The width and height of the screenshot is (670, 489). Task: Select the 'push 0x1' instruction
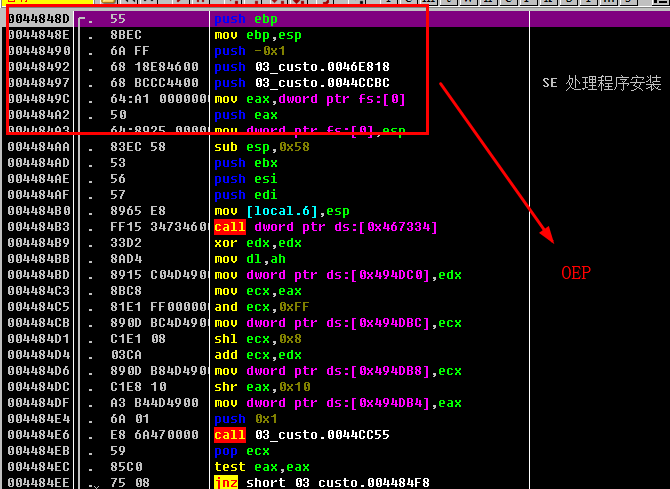point(246,419)
